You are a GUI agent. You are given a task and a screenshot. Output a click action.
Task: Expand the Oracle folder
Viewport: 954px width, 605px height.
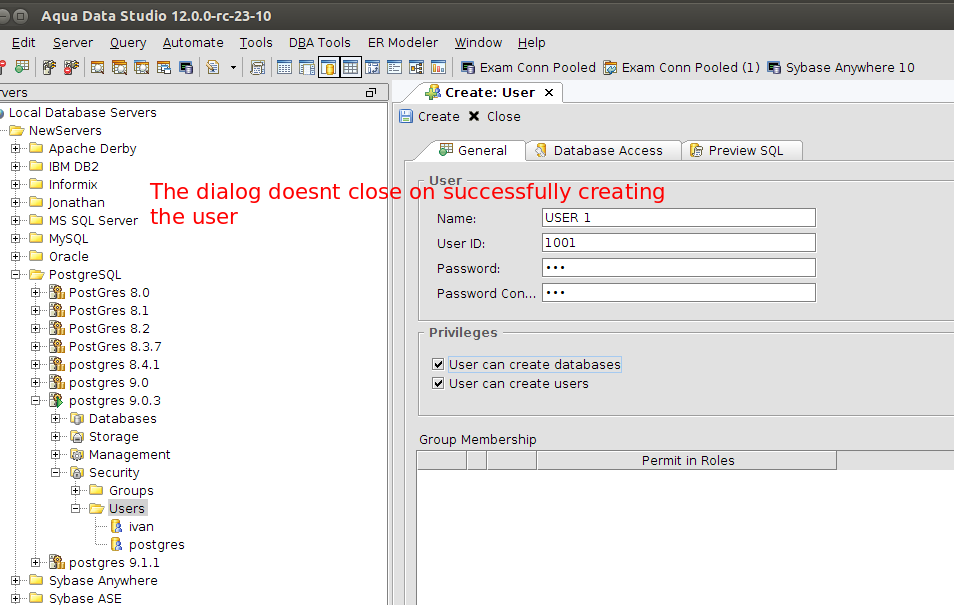point(16,256)
